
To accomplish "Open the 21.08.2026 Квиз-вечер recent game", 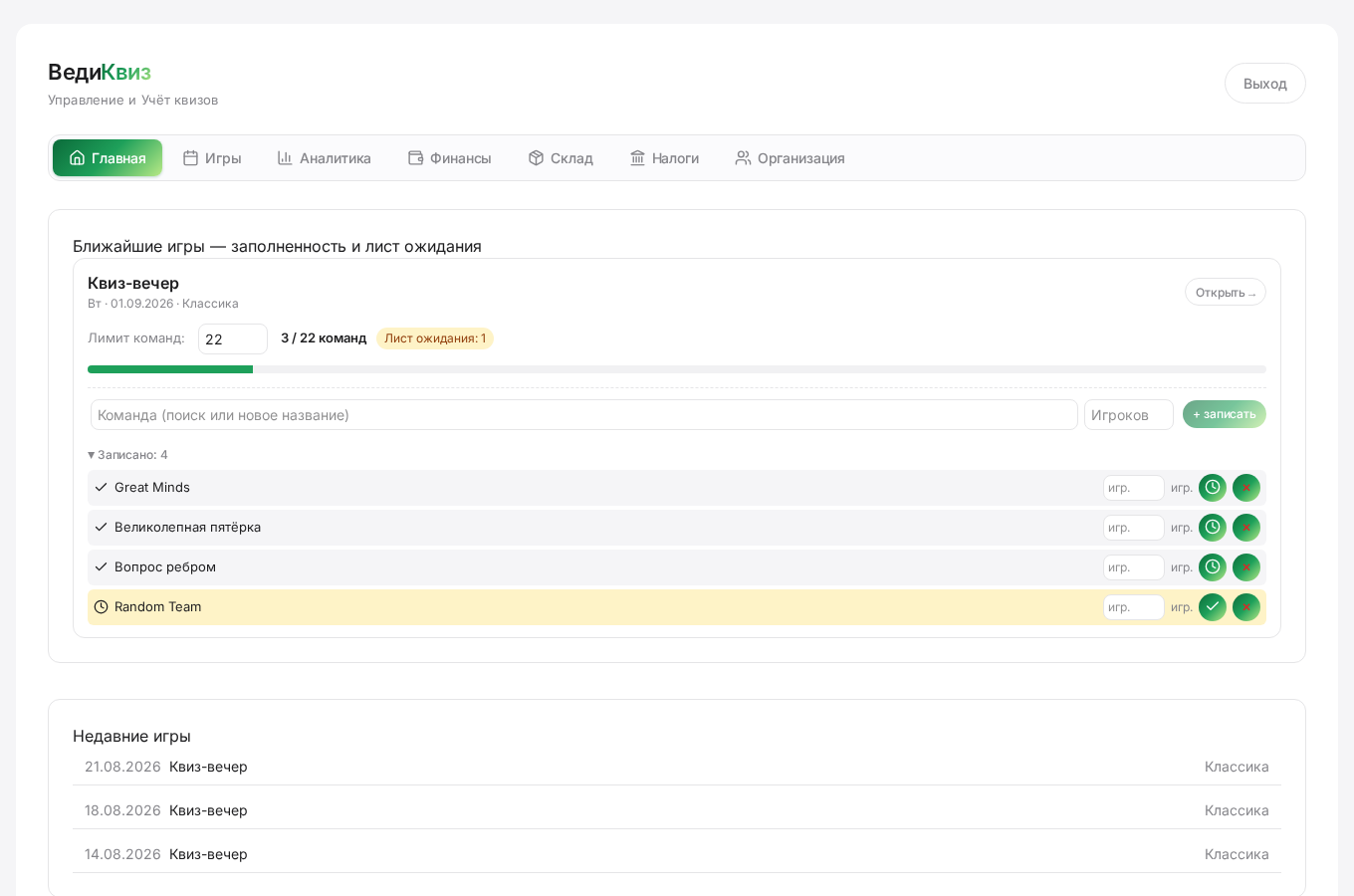I will [x=677, y=767].
